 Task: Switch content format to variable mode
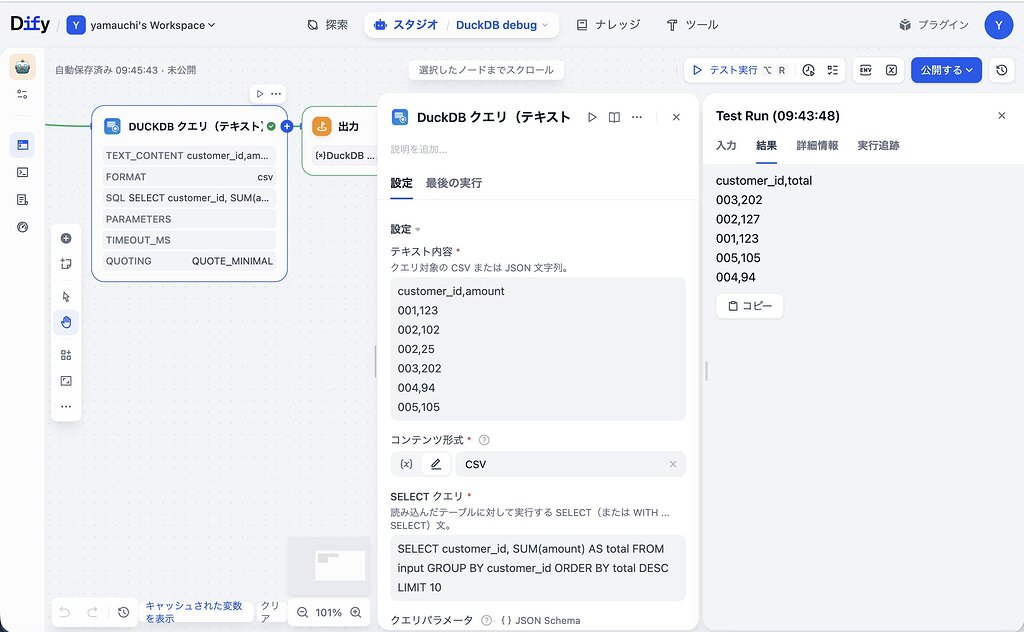pyautogui.click(x=406, y=464)
